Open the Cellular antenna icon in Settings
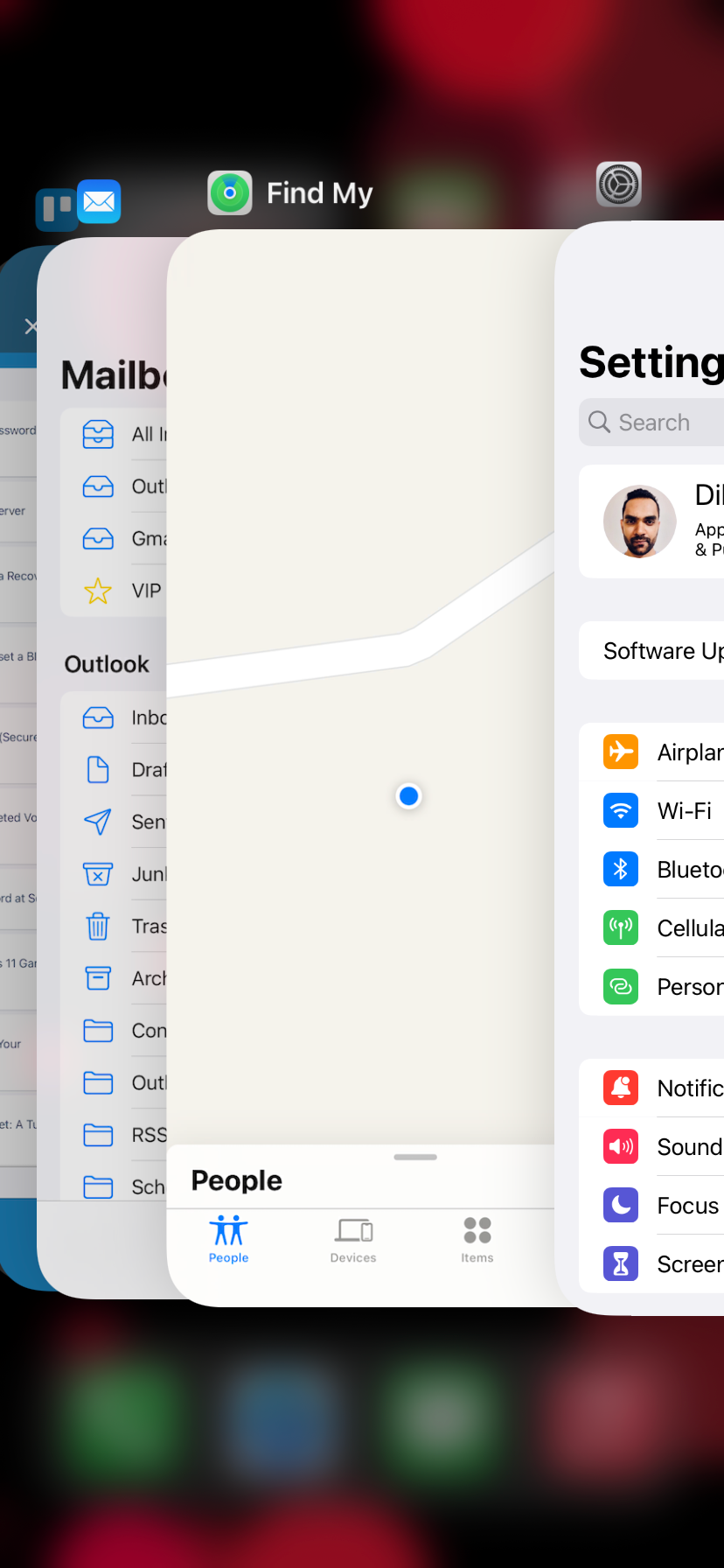The height and width of the screenshot is (1568, 724). point(621,927)
